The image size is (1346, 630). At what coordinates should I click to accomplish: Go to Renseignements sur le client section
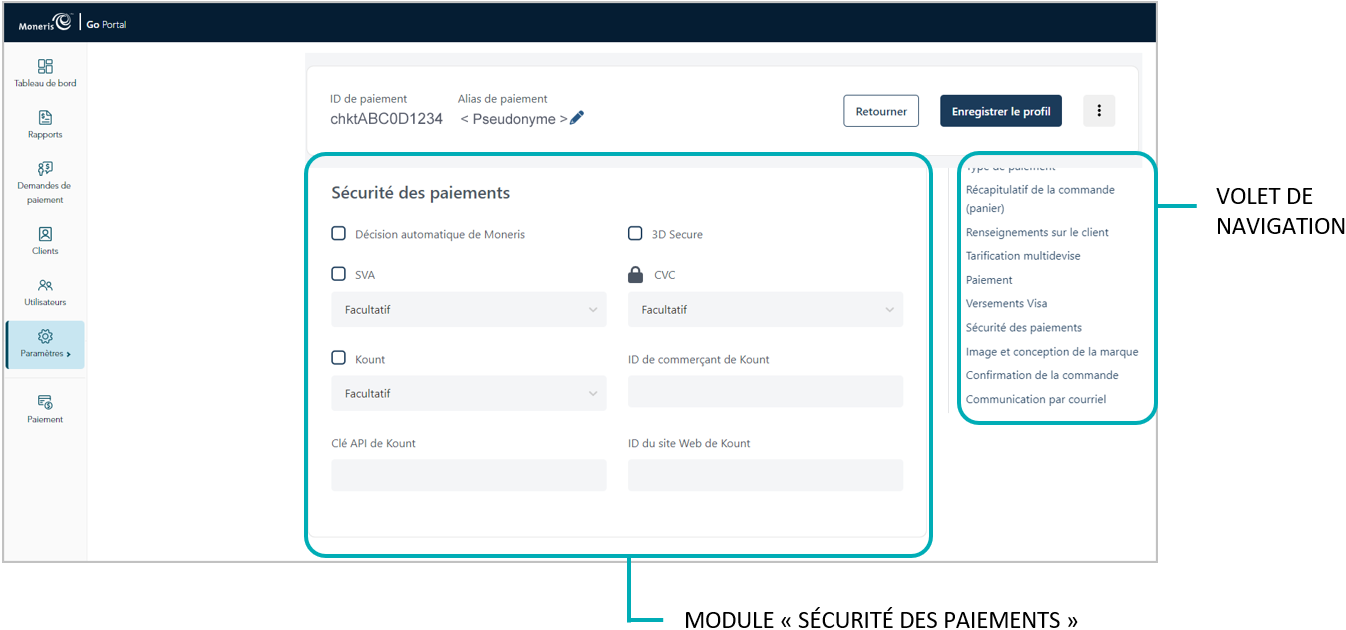coord(1037,232)
